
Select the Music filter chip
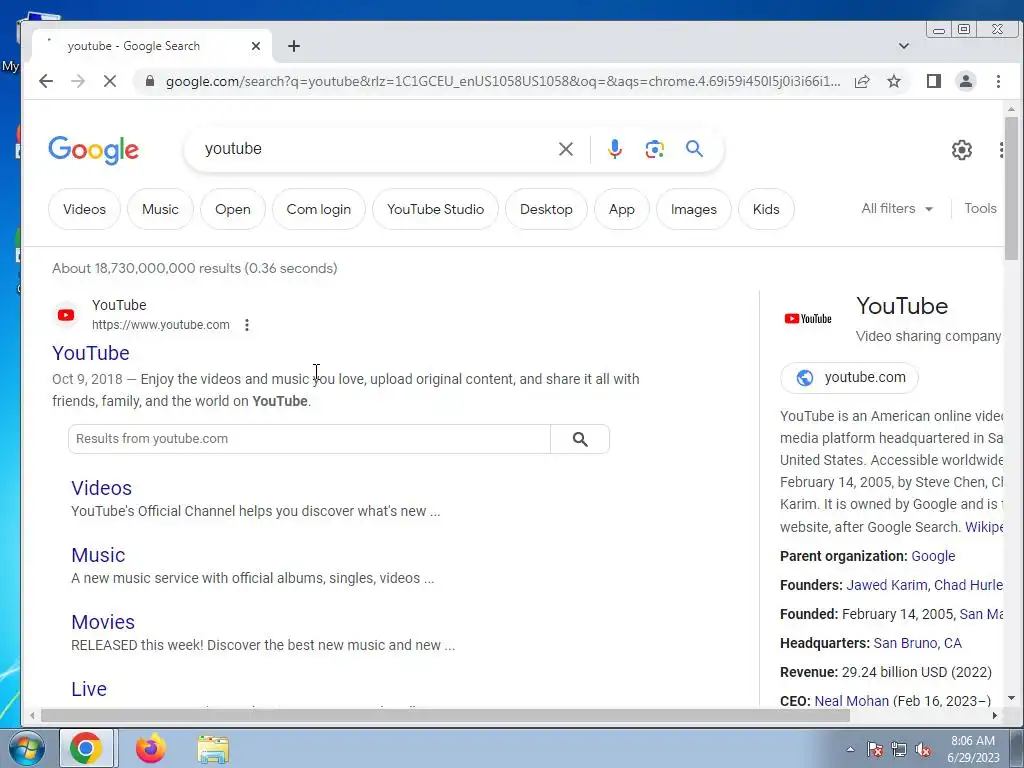click(x=160, y=209)
